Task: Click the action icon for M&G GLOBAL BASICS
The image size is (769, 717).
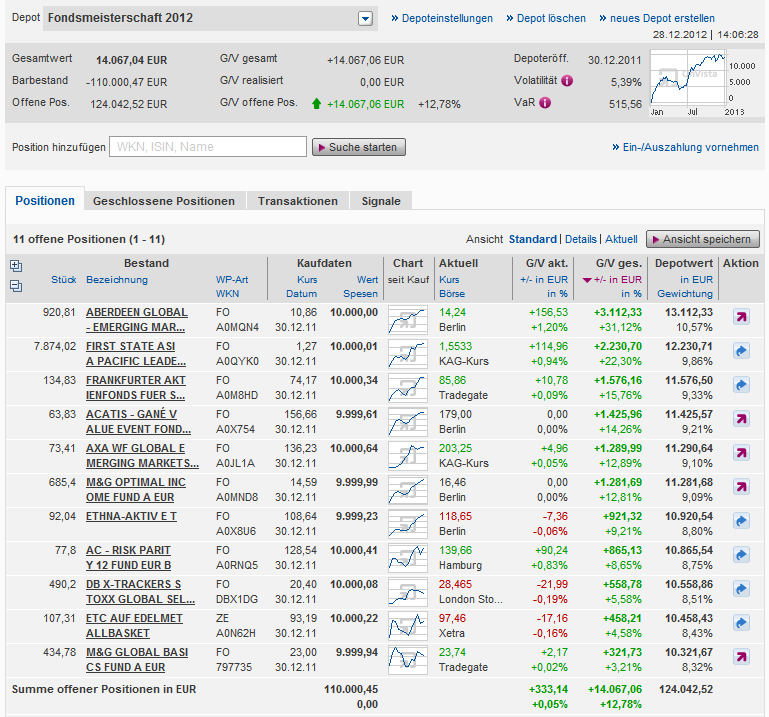Action: (x=741, y=657)
